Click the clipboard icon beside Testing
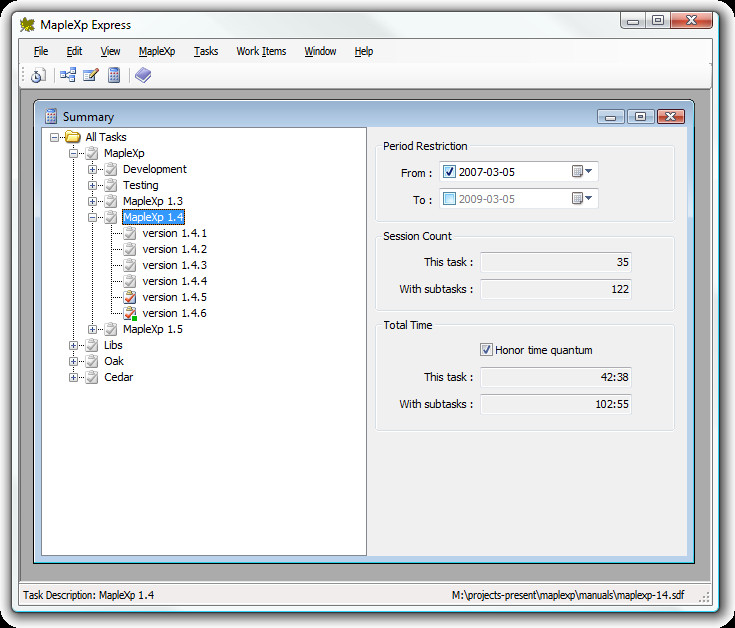Image resolution: width=735 pixels, height=628 pixels. pyautogui.click(x=111, y=185)
